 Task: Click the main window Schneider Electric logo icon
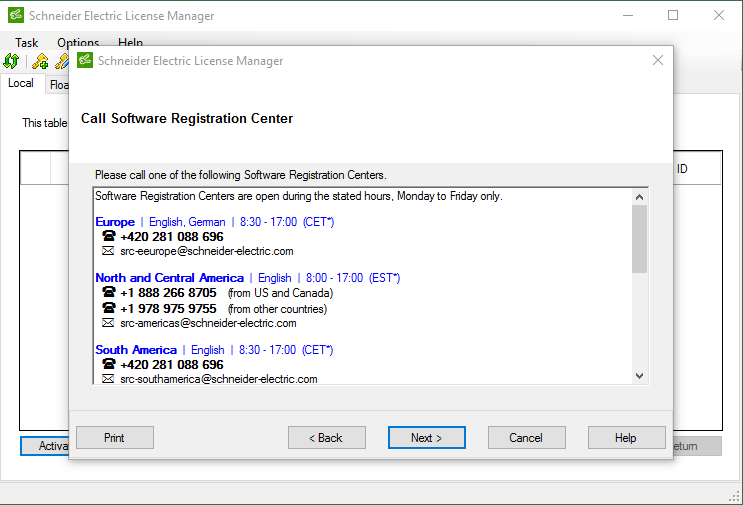pos(16,15)
